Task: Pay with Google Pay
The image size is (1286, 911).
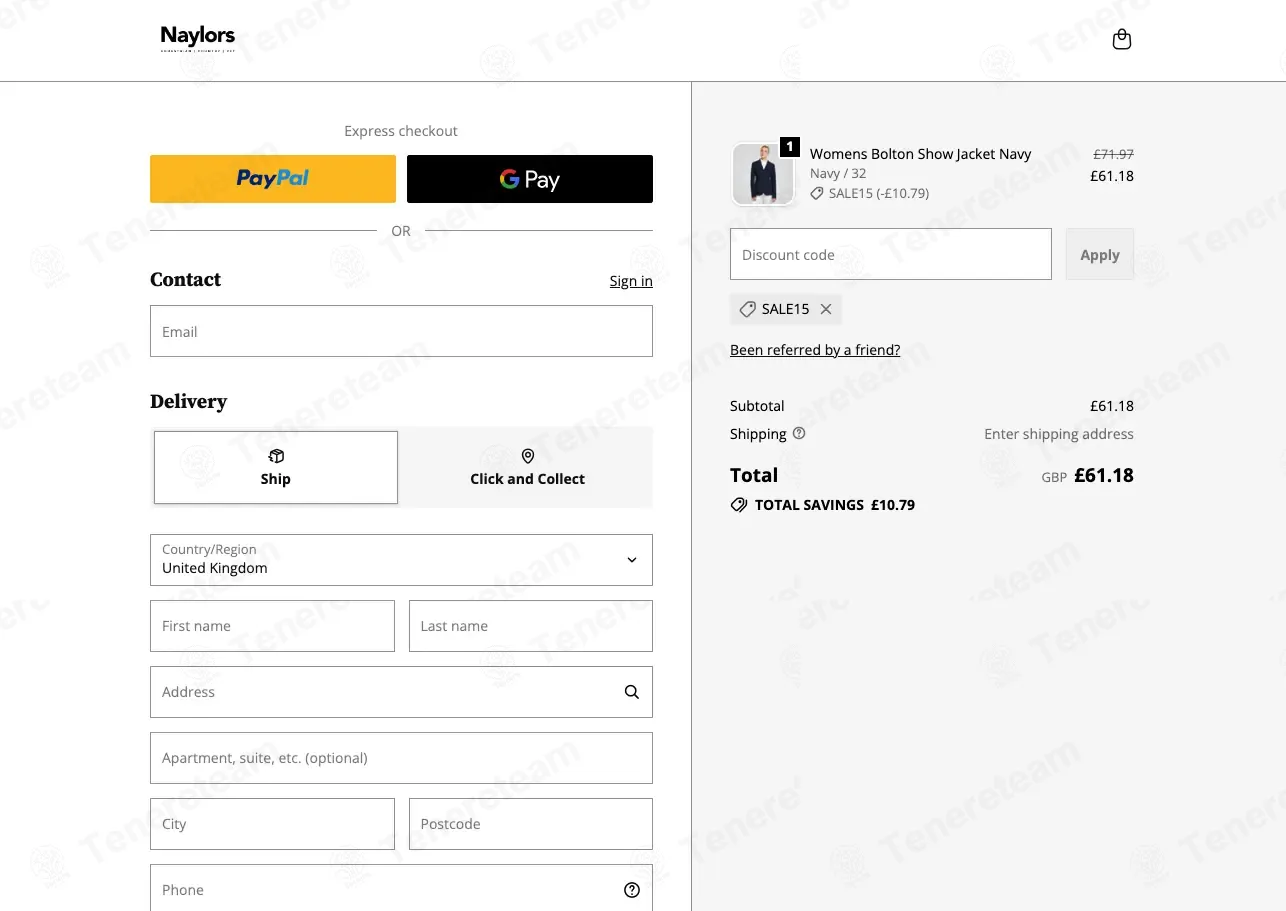Action: 530,179
